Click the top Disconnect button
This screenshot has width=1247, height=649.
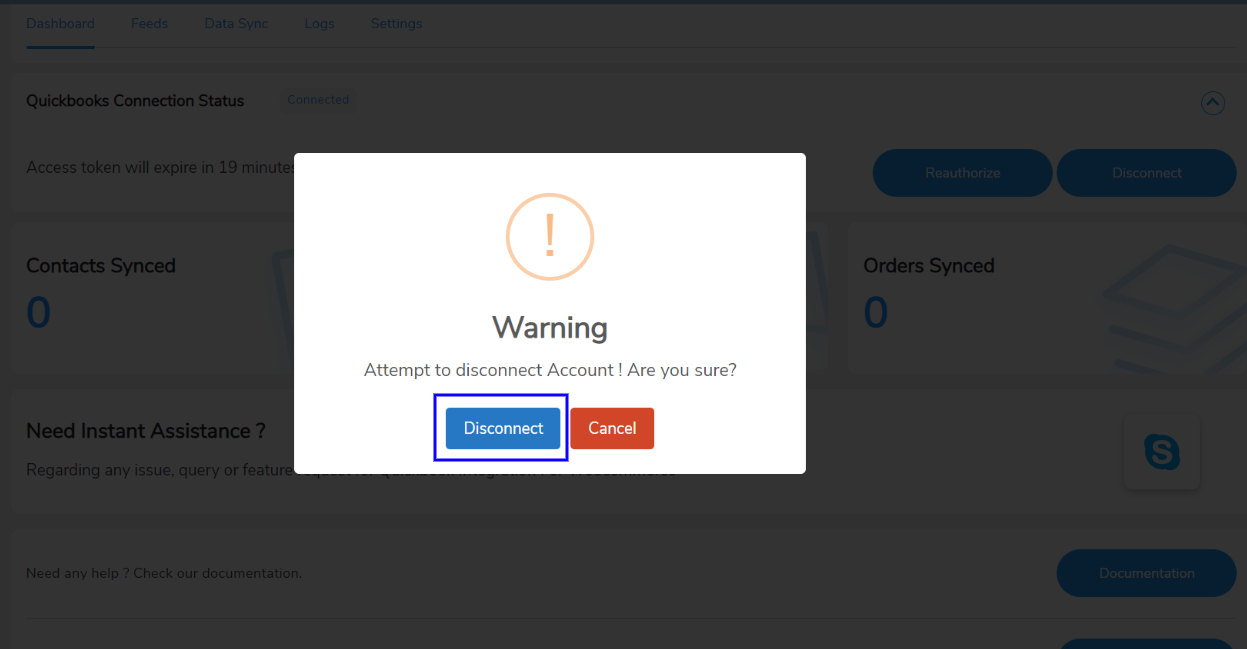(1146, 173)
